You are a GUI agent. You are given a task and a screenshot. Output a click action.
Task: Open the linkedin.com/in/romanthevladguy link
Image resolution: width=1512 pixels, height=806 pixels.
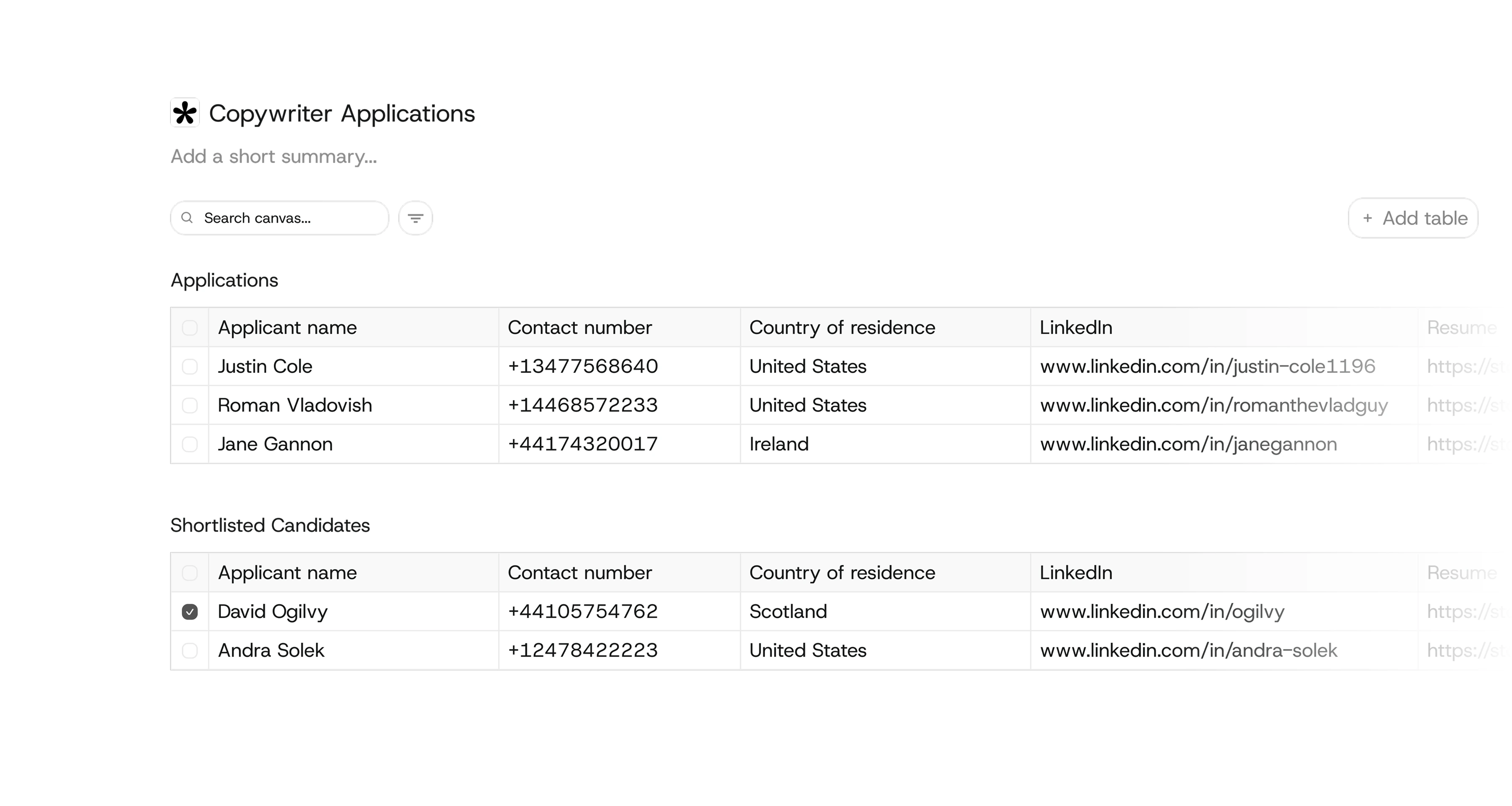click(1214, 406)
